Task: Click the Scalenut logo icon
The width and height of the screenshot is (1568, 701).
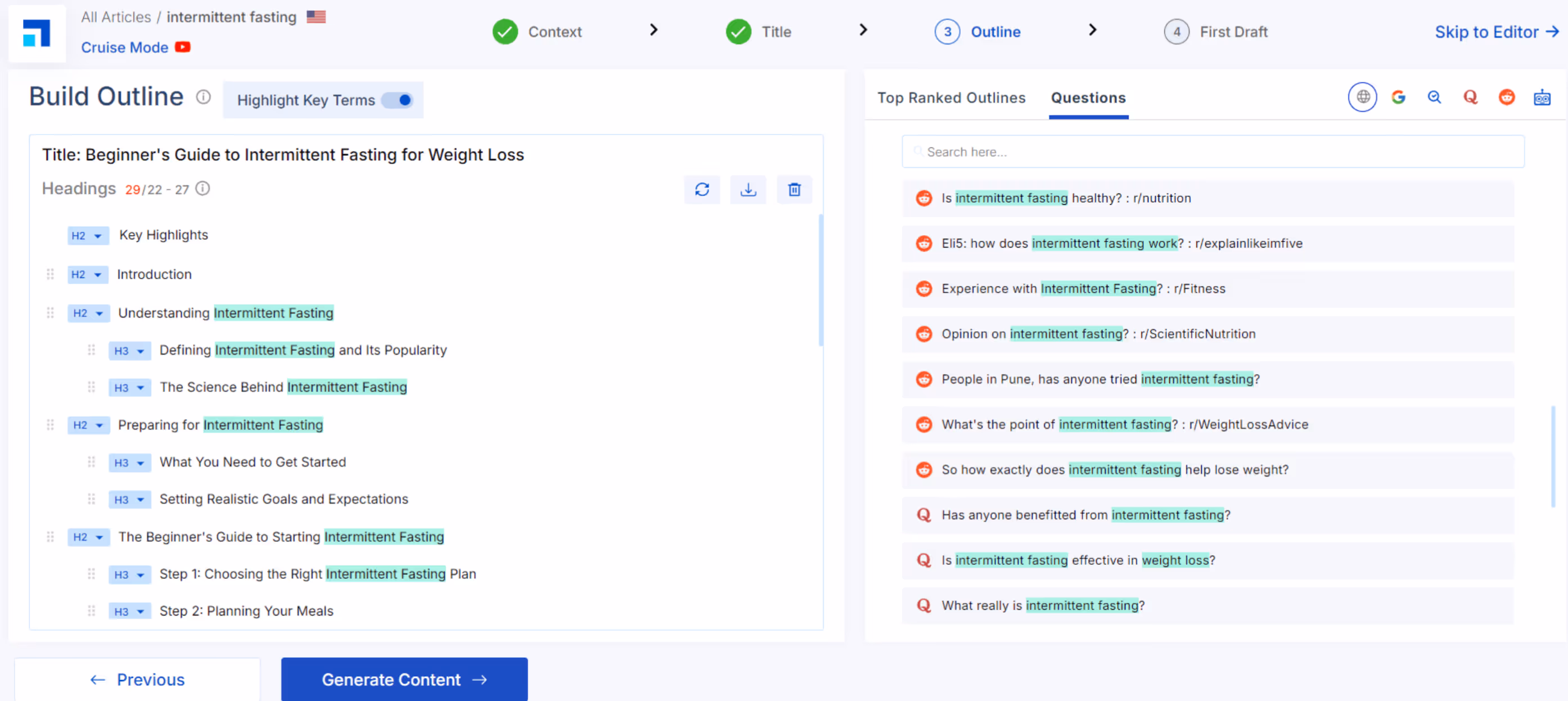Action: pyautogui.click(x=37, y=33)
